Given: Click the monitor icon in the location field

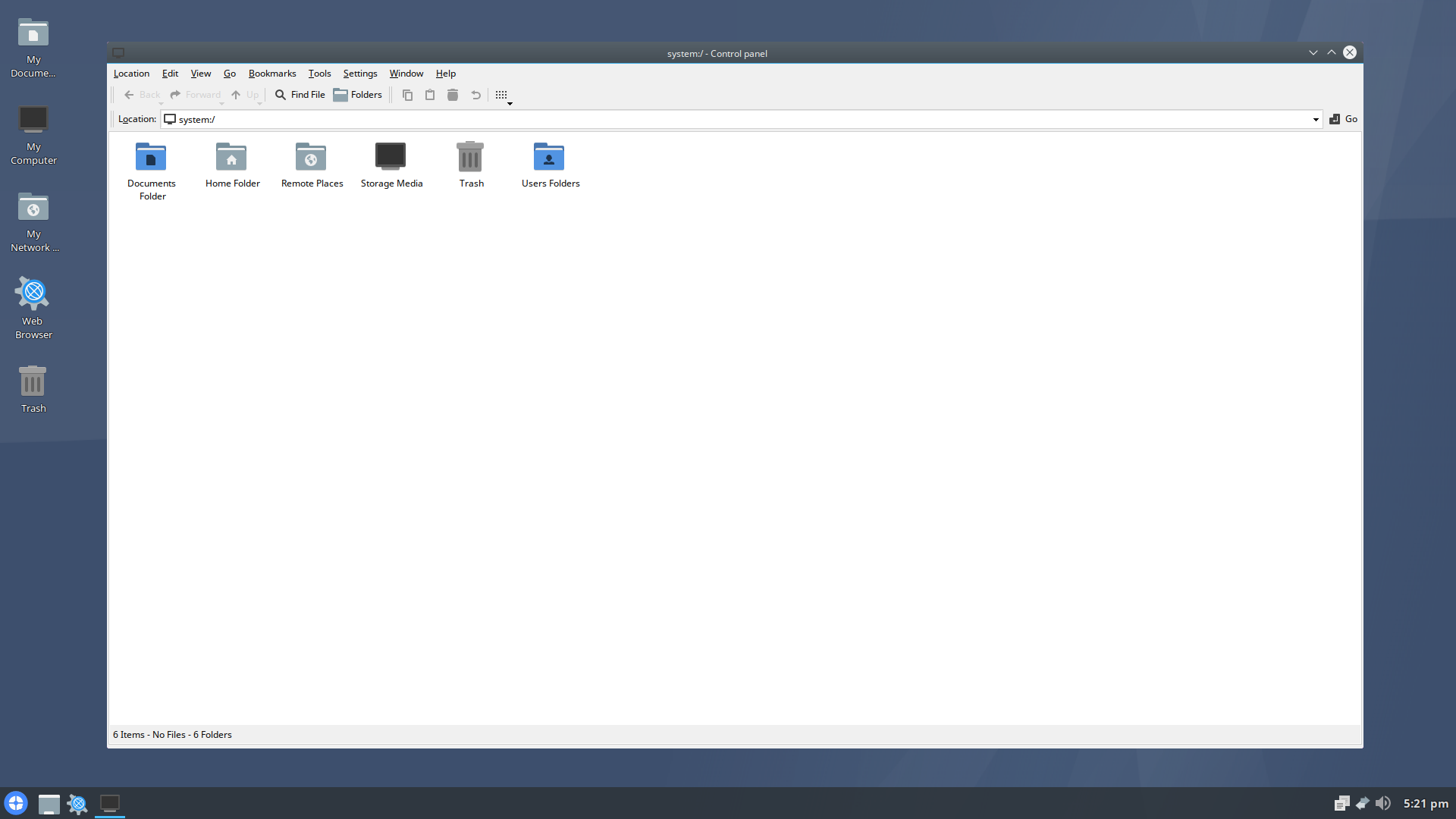Looking at the screenshot, I should click(170, 119).
